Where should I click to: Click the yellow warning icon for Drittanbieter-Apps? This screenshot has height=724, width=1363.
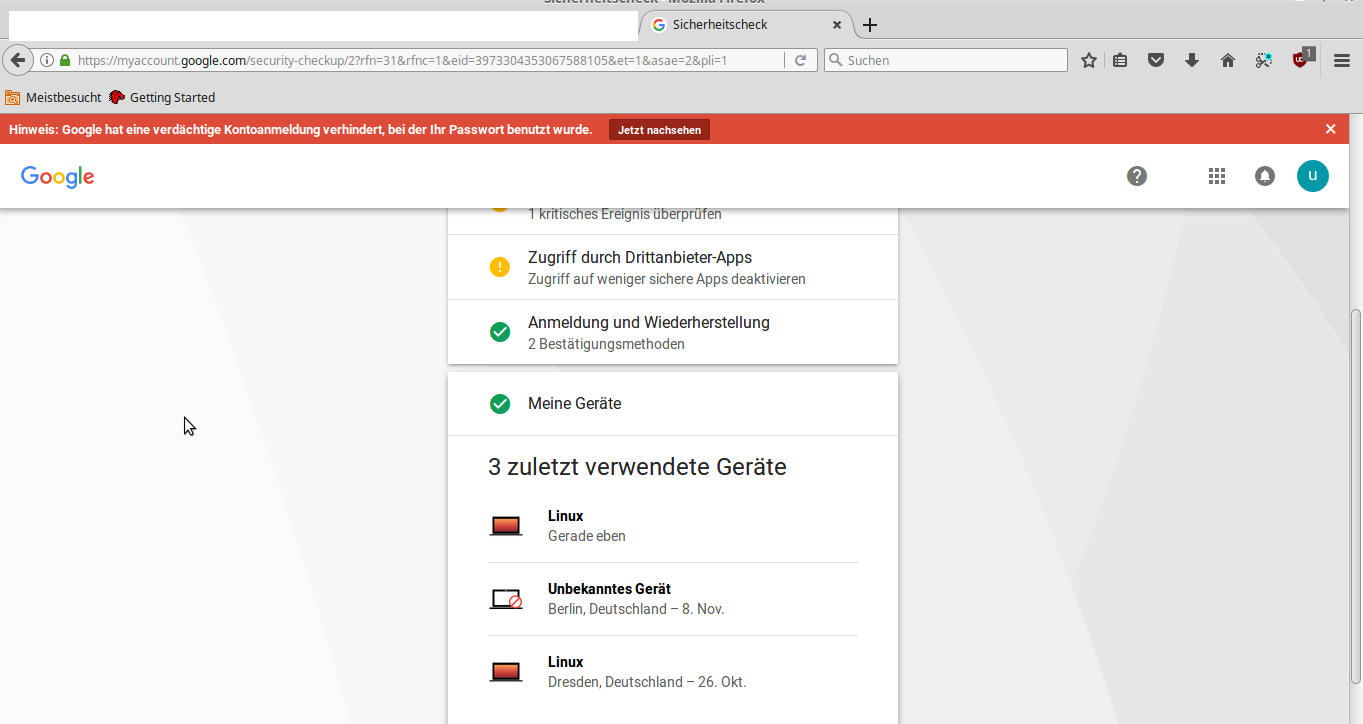pos(500,267)
